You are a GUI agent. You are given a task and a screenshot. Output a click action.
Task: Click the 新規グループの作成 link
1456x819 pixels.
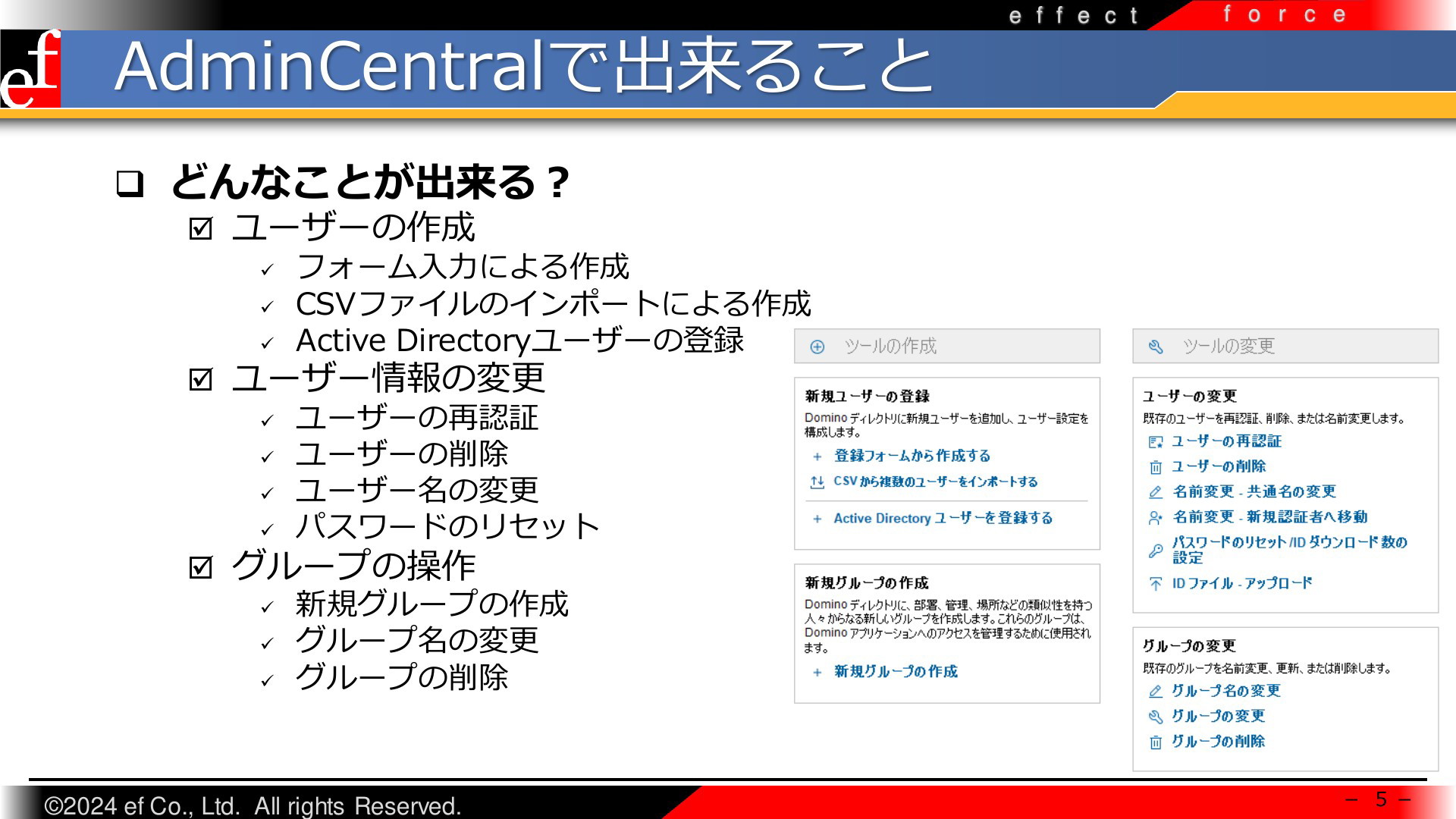pos(896,671)
